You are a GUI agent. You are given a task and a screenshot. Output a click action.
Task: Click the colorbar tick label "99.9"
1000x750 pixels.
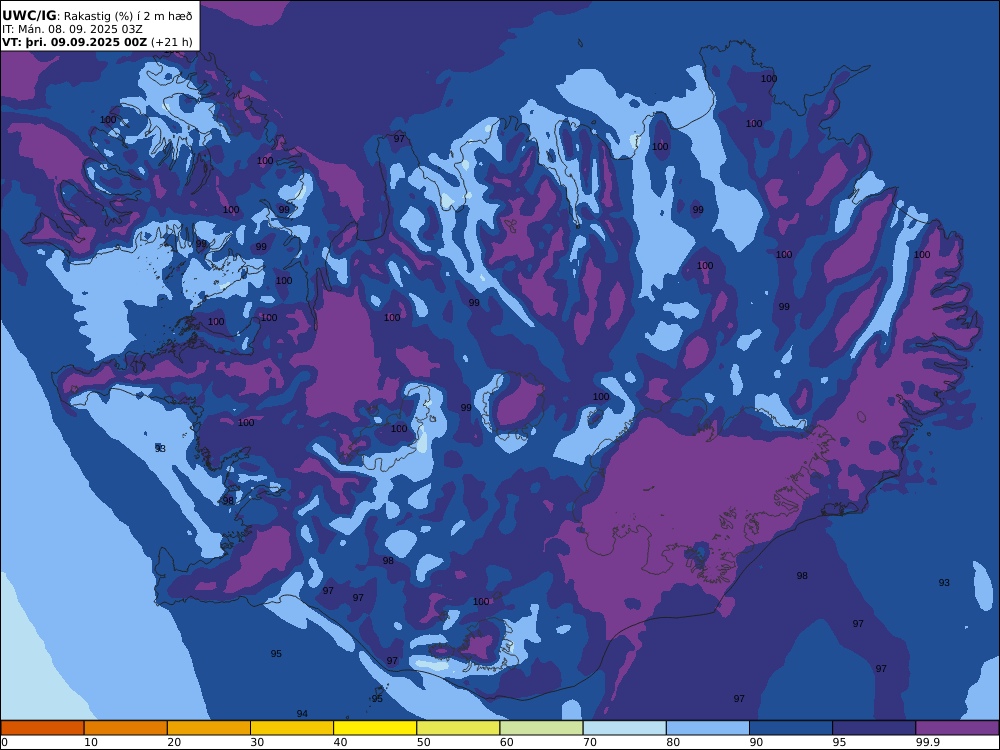coord(927,742)
